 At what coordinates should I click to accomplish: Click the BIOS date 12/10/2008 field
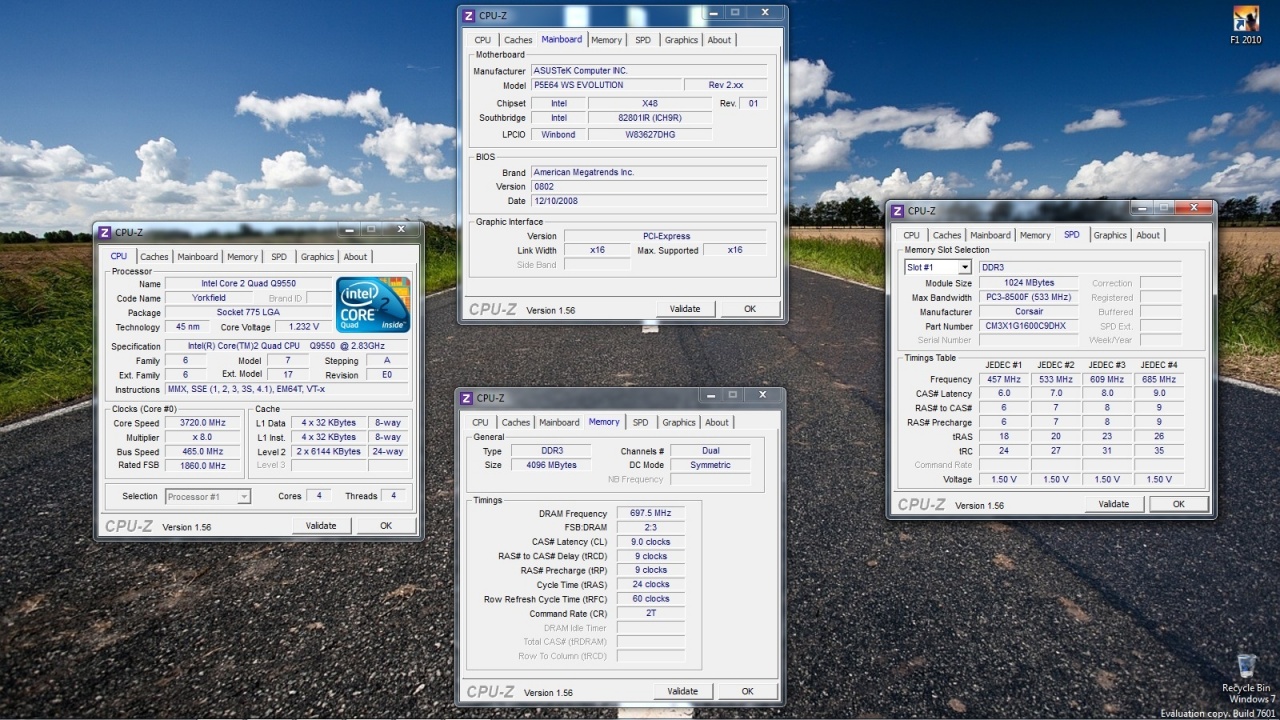[x=648, y=201]
